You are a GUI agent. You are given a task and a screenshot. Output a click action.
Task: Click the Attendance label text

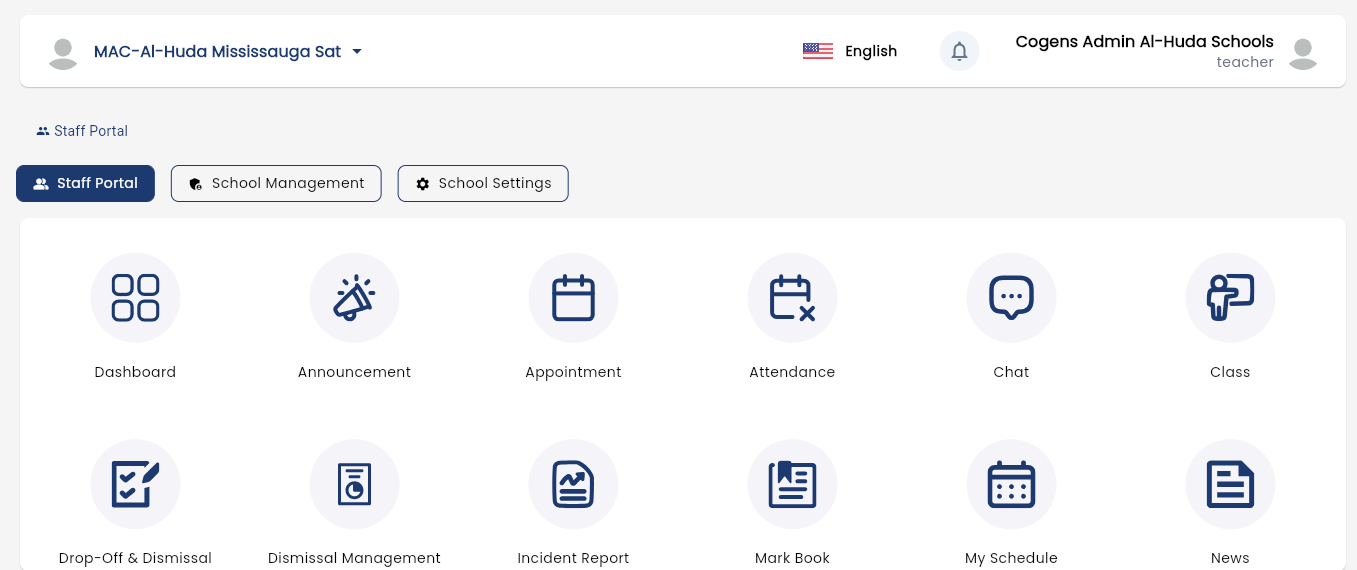[x=792, y=372]
